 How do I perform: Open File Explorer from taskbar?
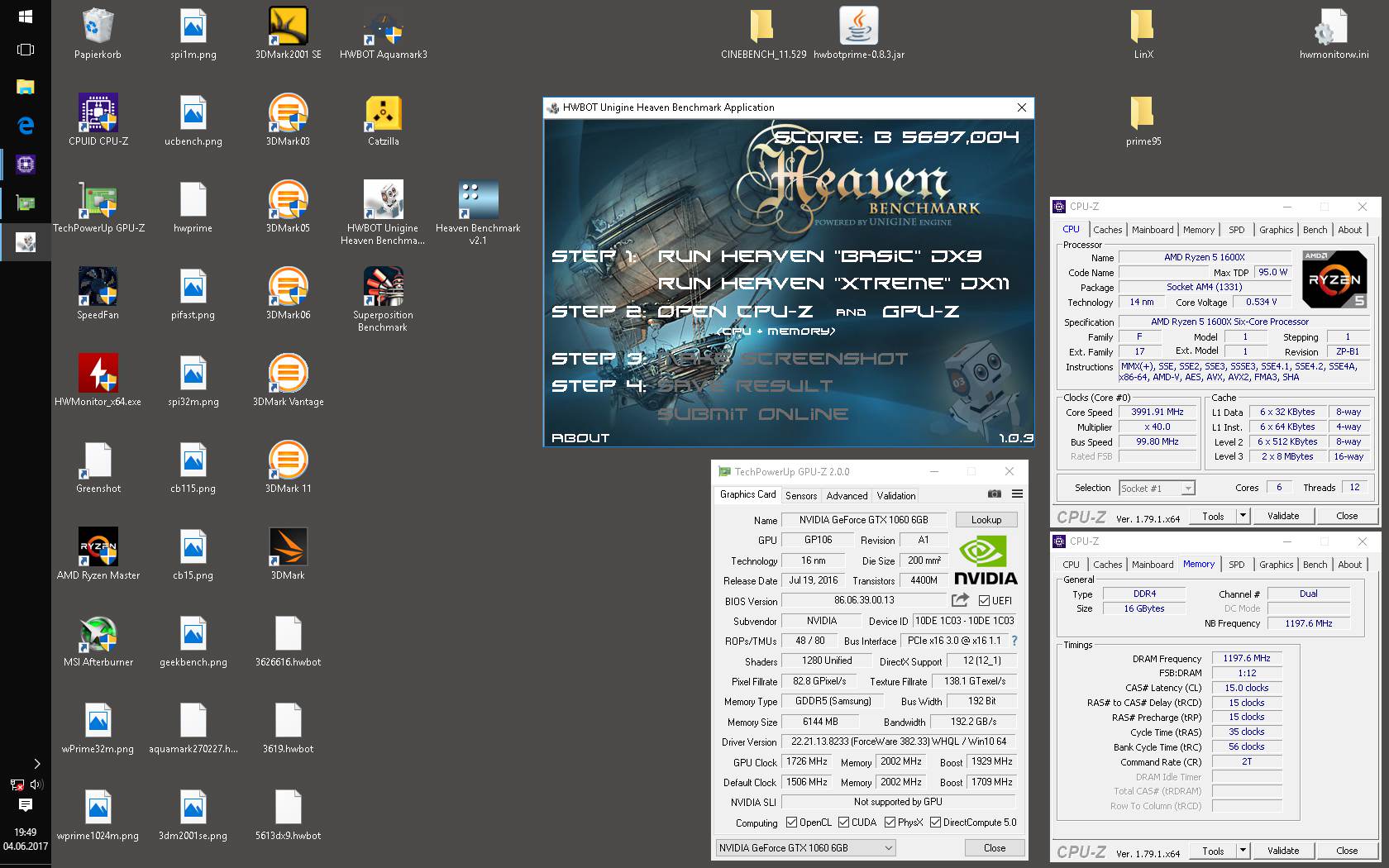26,86
